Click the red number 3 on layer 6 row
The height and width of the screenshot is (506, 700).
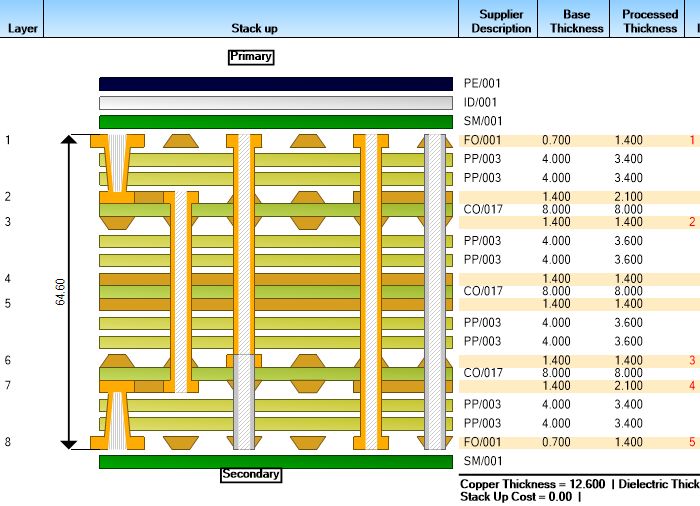coord(692,360)
